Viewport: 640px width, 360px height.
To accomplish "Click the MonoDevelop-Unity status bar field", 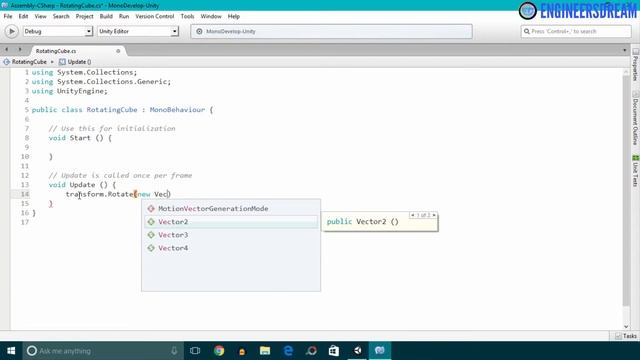I will (x=331, y=31).
